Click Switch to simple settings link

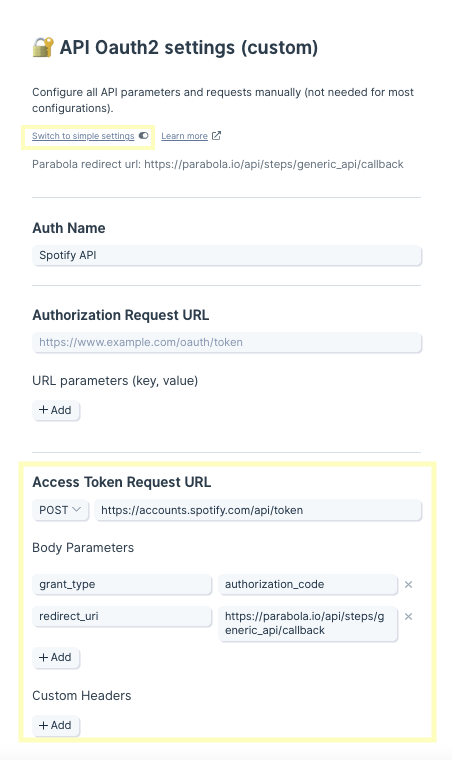point(83,136)
